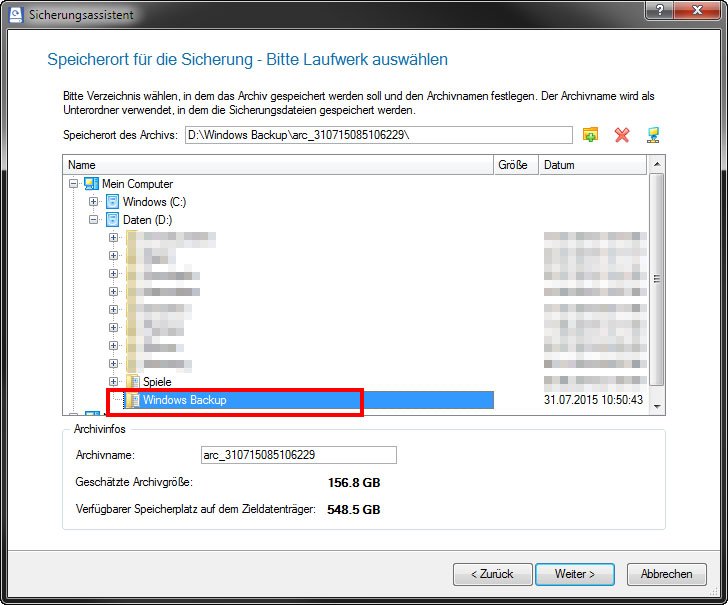
Task: Click the date 31.07.2015 10:50:43
Action: tap(593, 400)
